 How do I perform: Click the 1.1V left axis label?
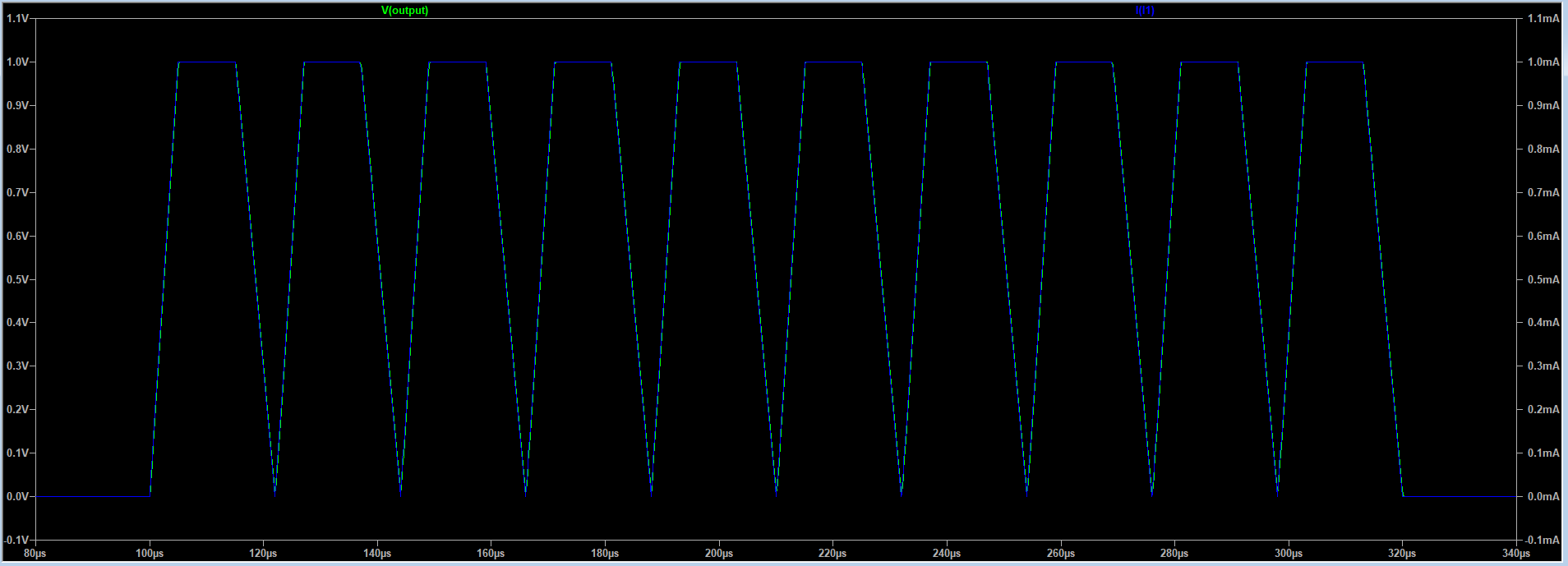coord(17,19)
